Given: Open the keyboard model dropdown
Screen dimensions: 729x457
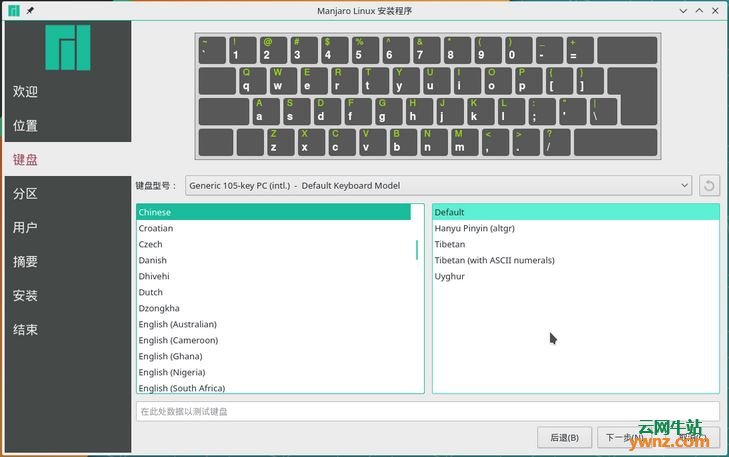Looking at the screenshot, I should [x=438, y=185].
